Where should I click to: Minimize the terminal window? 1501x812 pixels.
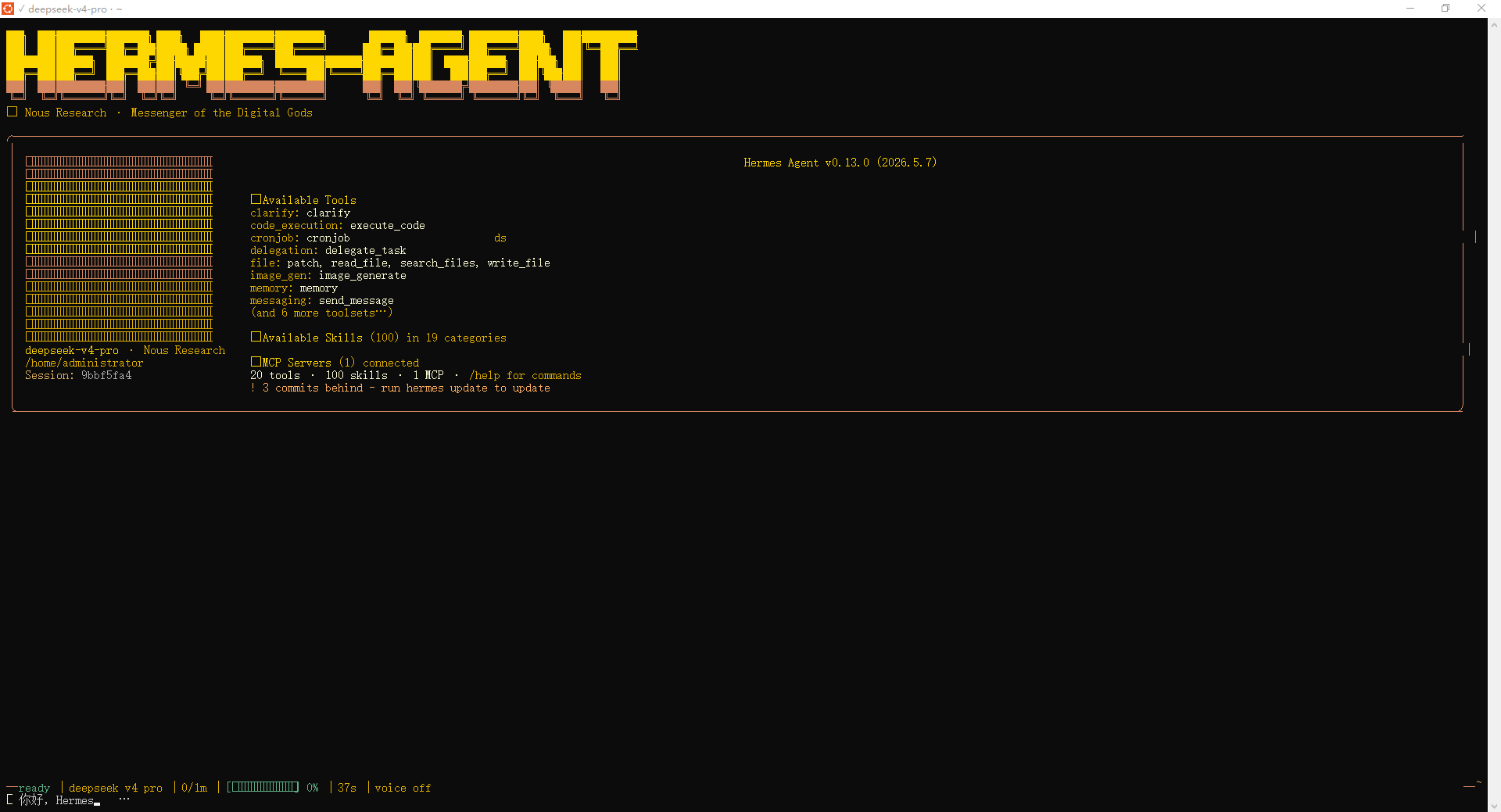click(1410, 9)
